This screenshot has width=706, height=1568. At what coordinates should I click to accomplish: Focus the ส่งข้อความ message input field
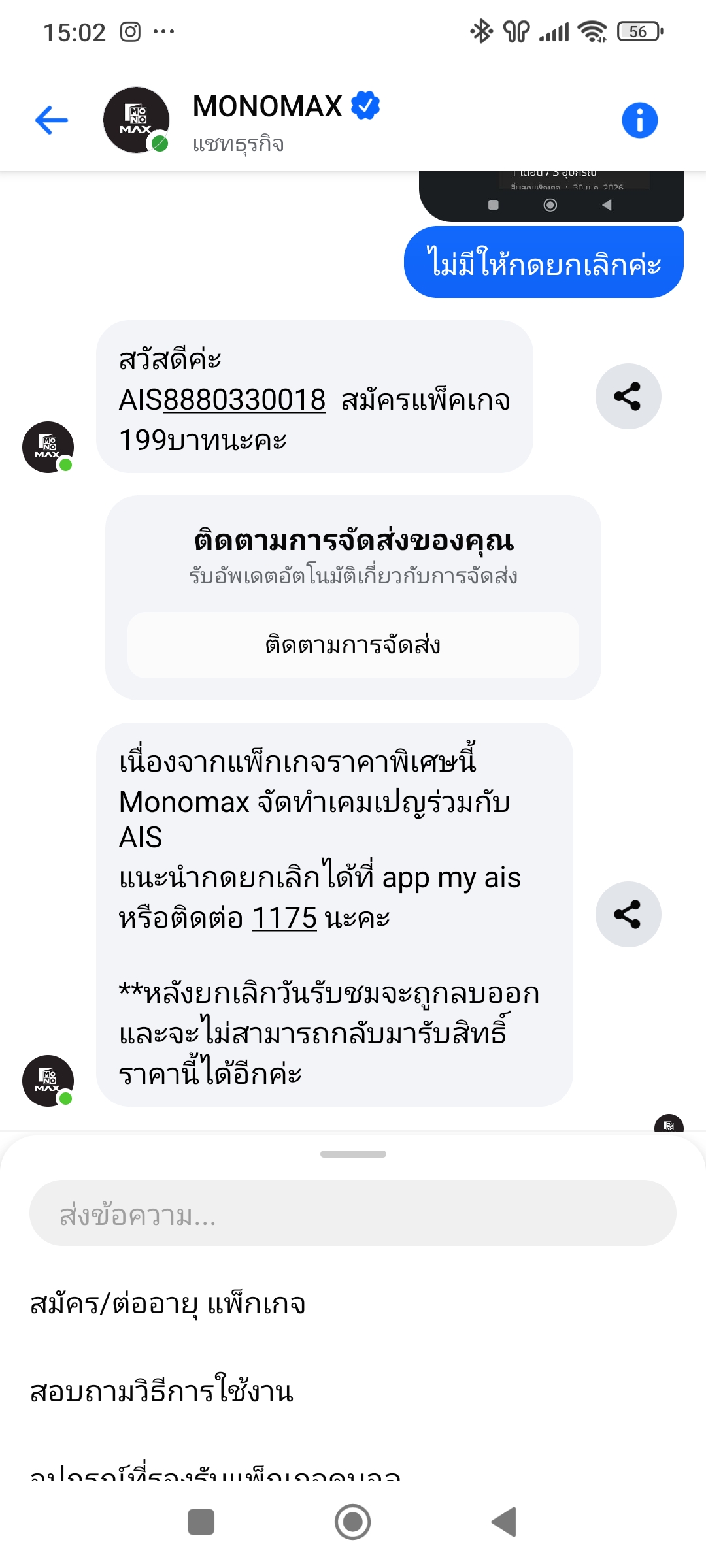tap(353, 1213)
